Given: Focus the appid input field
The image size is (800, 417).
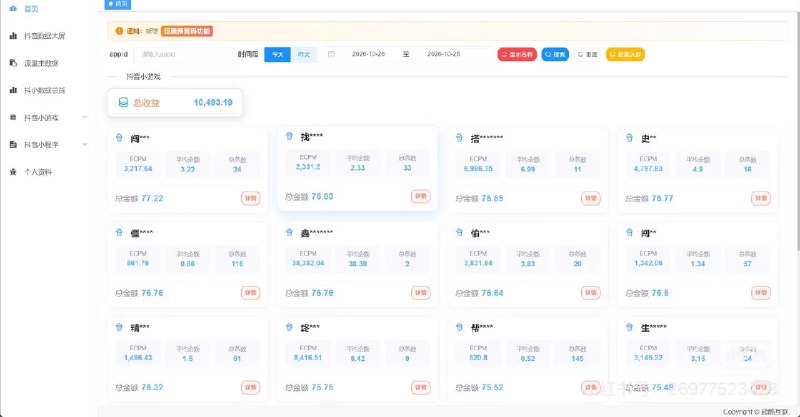Looking at the screenshot, I should point(183,54).
